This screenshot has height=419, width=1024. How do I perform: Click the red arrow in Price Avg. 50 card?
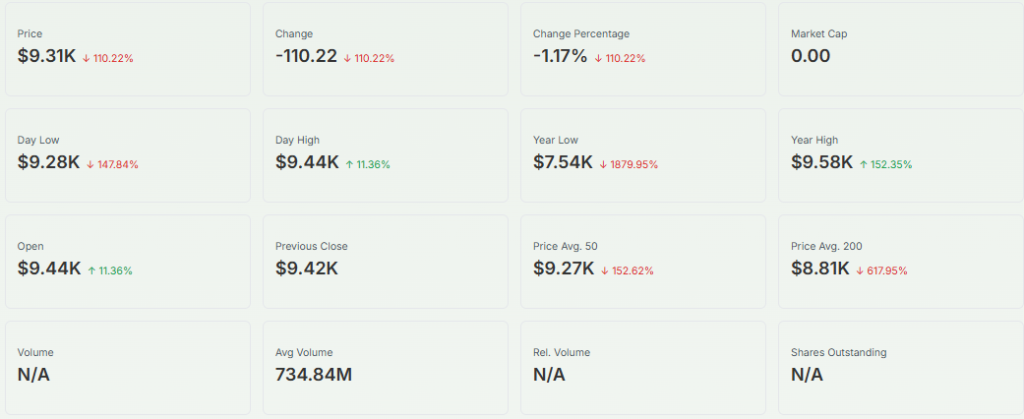pos(605,270)
